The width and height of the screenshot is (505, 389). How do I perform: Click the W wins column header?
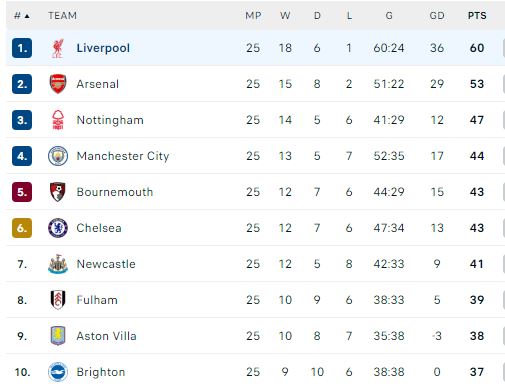[x=285, y=16]
